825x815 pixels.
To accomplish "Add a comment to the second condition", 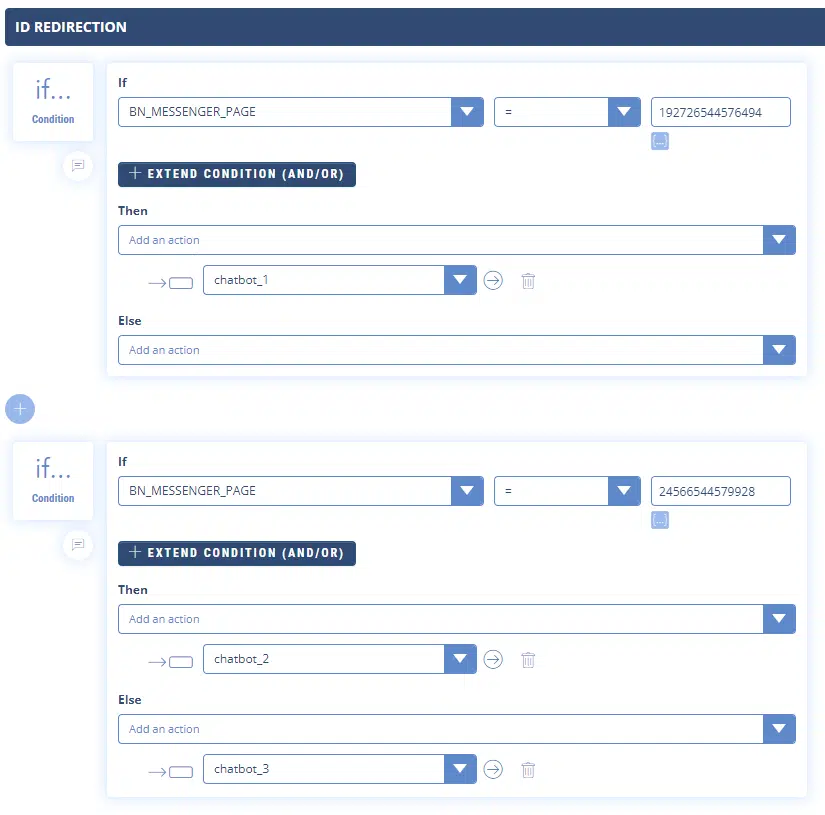I will (78, 544).
